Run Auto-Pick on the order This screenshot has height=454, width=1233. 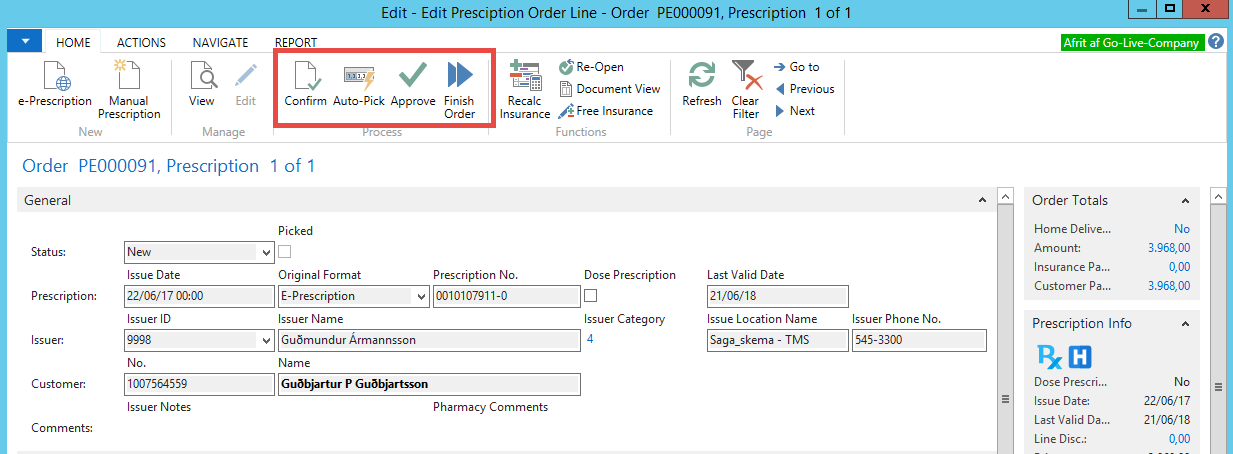(358, 77)
